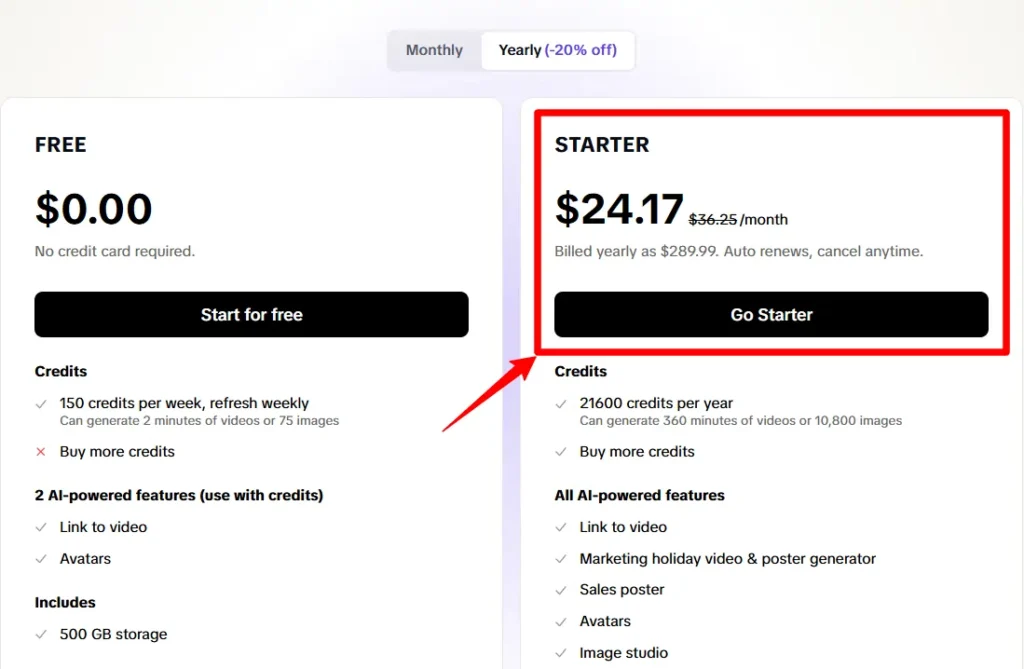Click the FREE plan heading
Image resolution: width=1024 pixels, height=669 pixels.
60,145
